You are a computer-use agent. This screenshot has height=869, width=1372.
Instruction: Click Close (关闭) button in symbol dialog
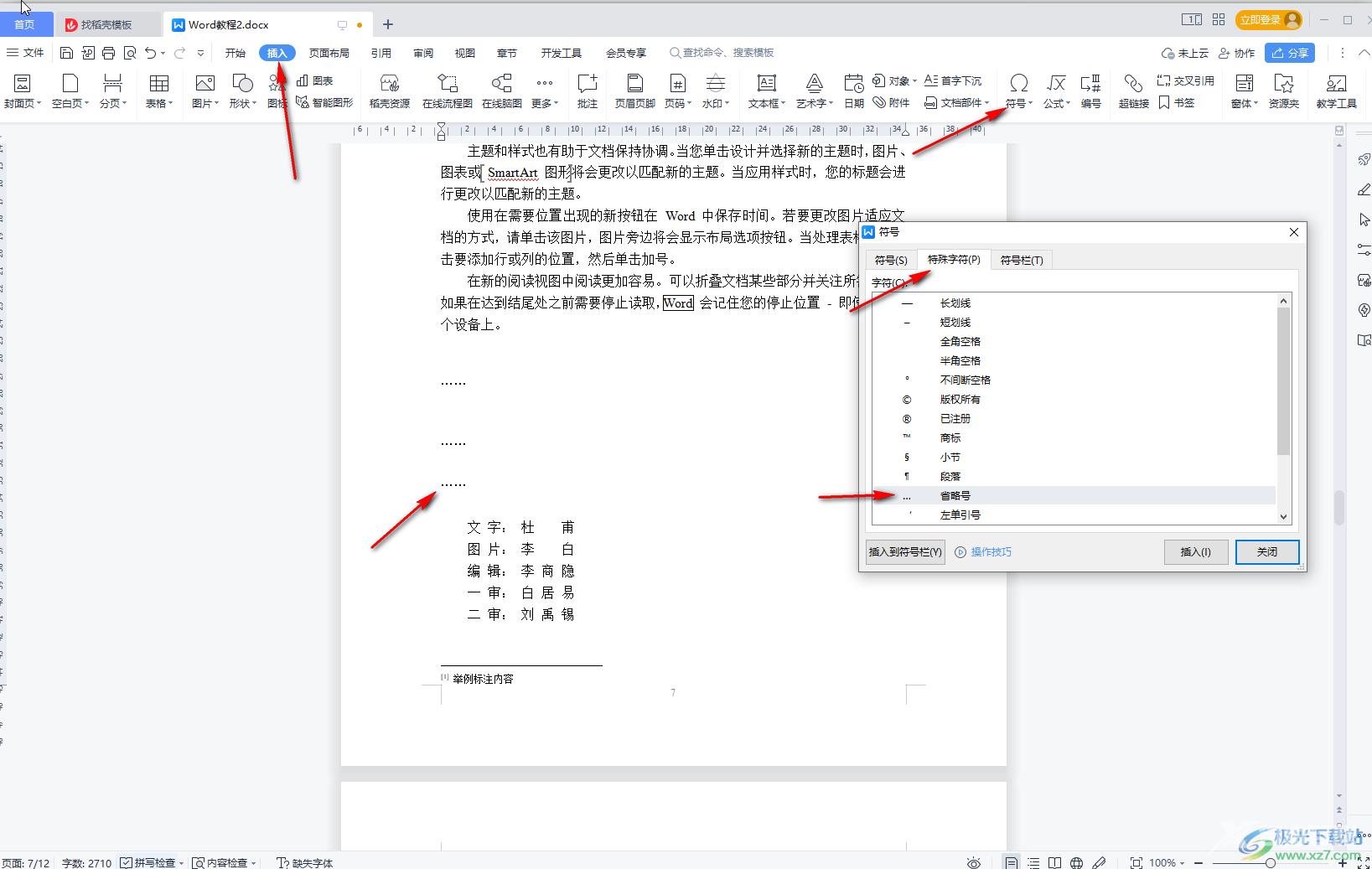coord(1267,551)
